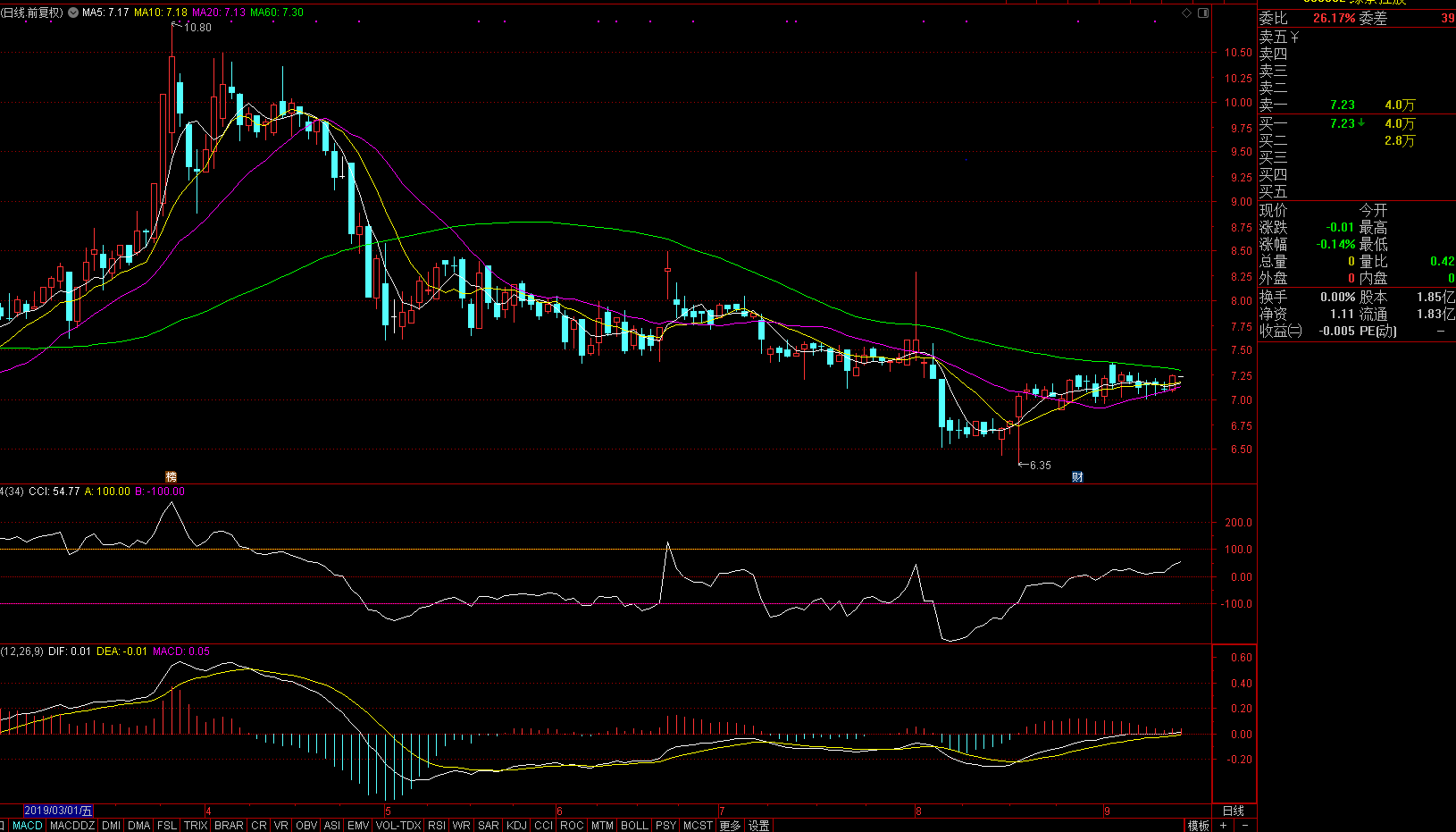Click the 日线,前复权 chart title label
Screen dimensions: 1456x832
point(32,13)
